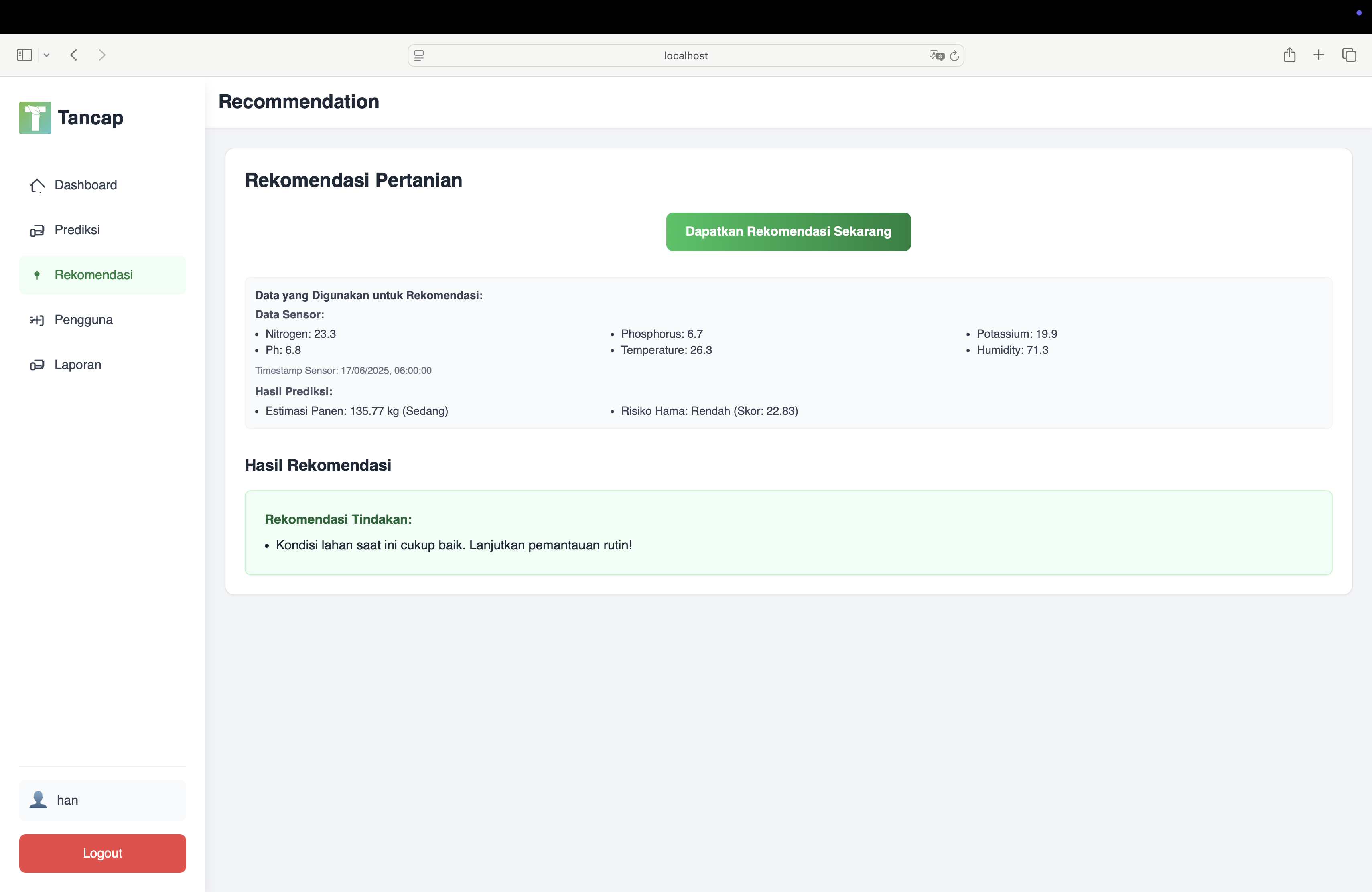Select the han user profile card
The image size is (1372, 892).
[x=103, y=801]
